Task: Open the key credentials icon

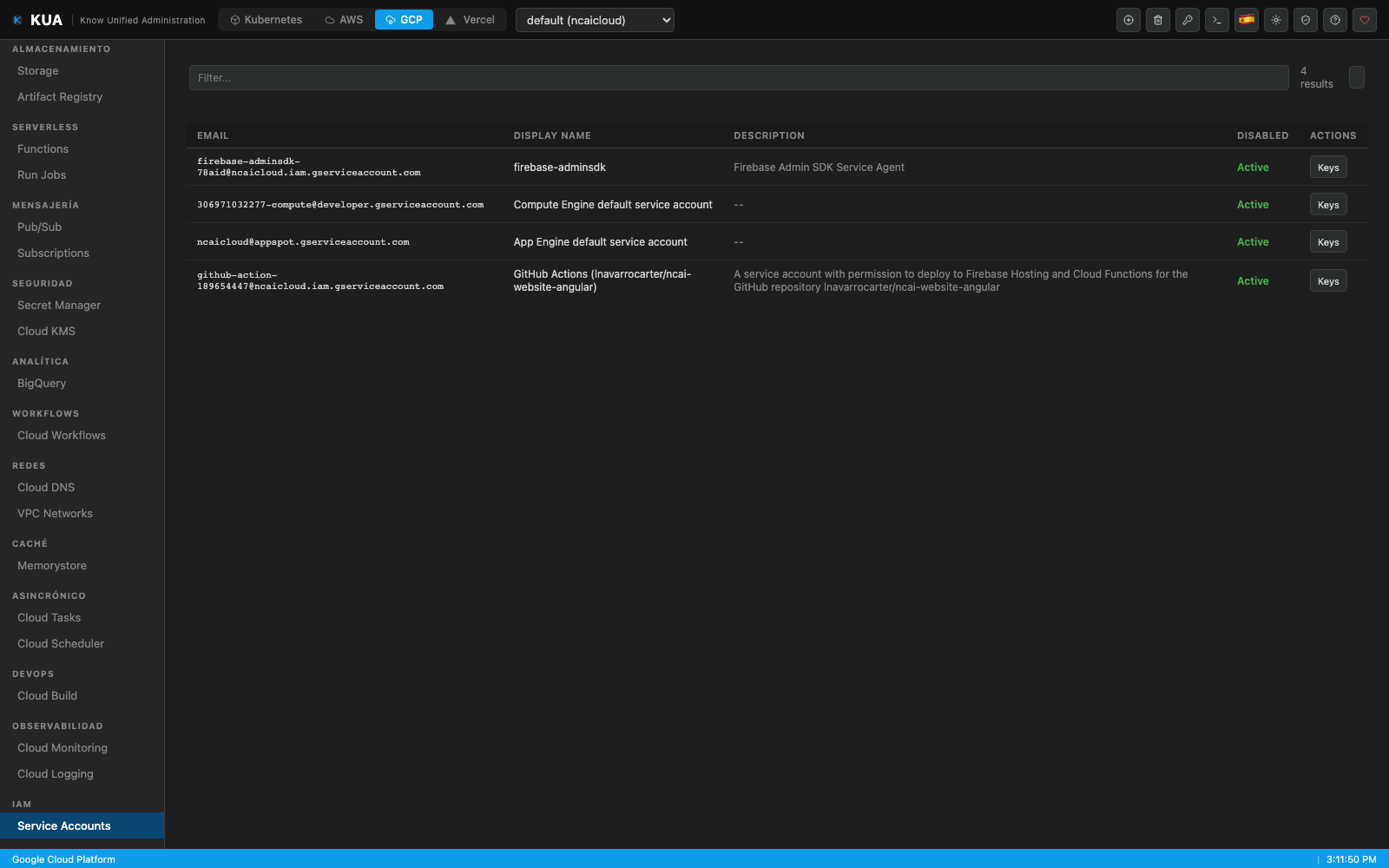Action: click(1188, 20)
